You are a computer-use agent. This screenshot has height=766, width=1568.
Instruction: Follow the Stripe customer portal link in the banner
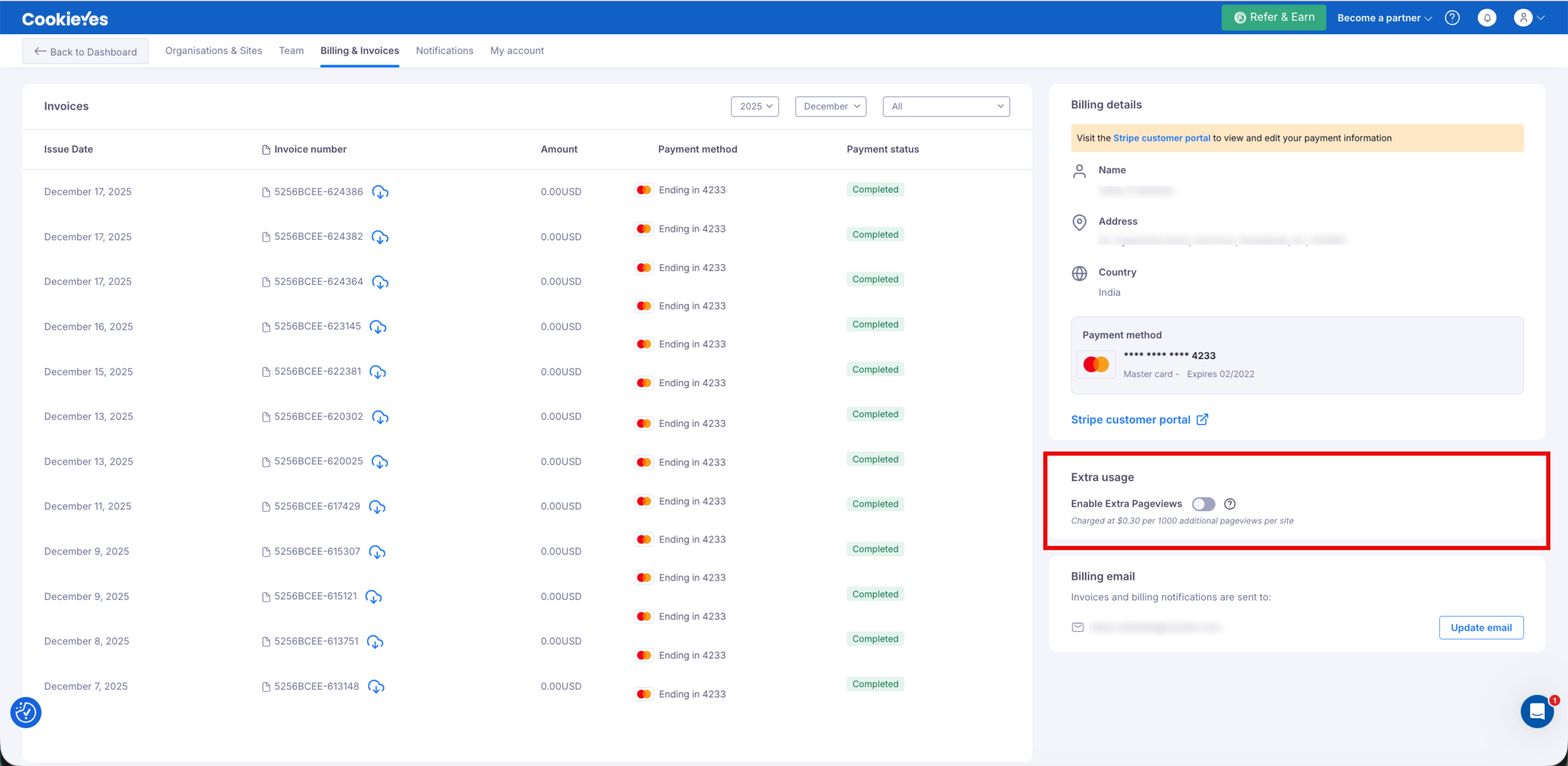pyautogui.click(x=1161, y=138)
